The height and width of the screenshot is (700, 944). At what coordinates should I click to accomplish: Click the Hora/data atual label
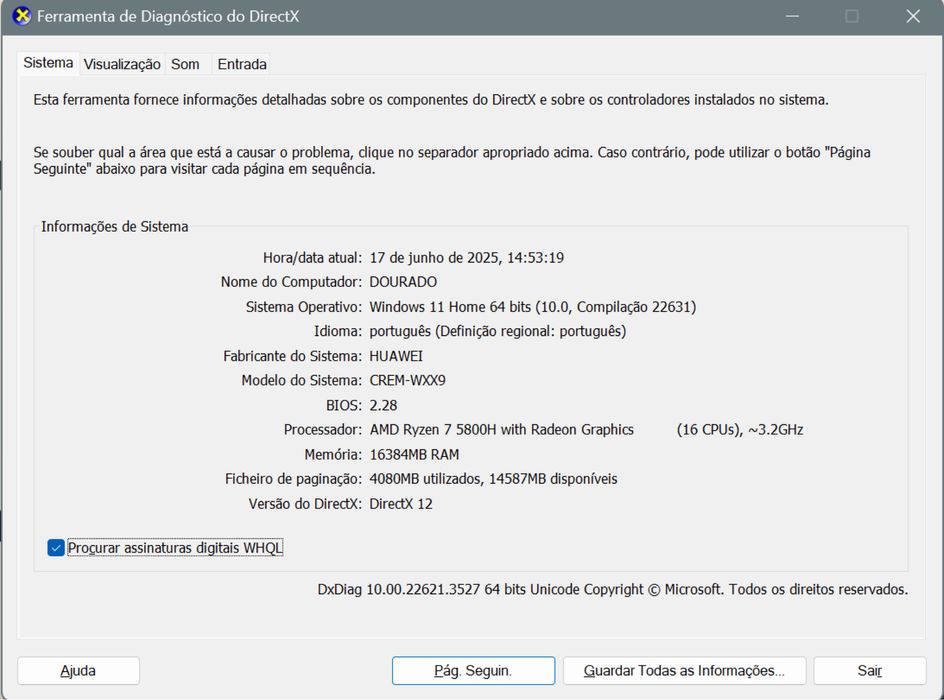[312, 258]
